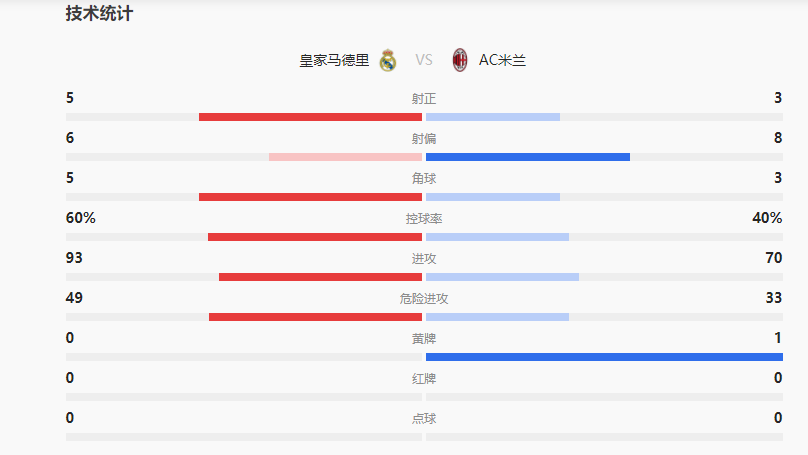The image size is (808, 455).
Task: Click AC Milan's dark blue 射偏 bar
Action: 528,157
